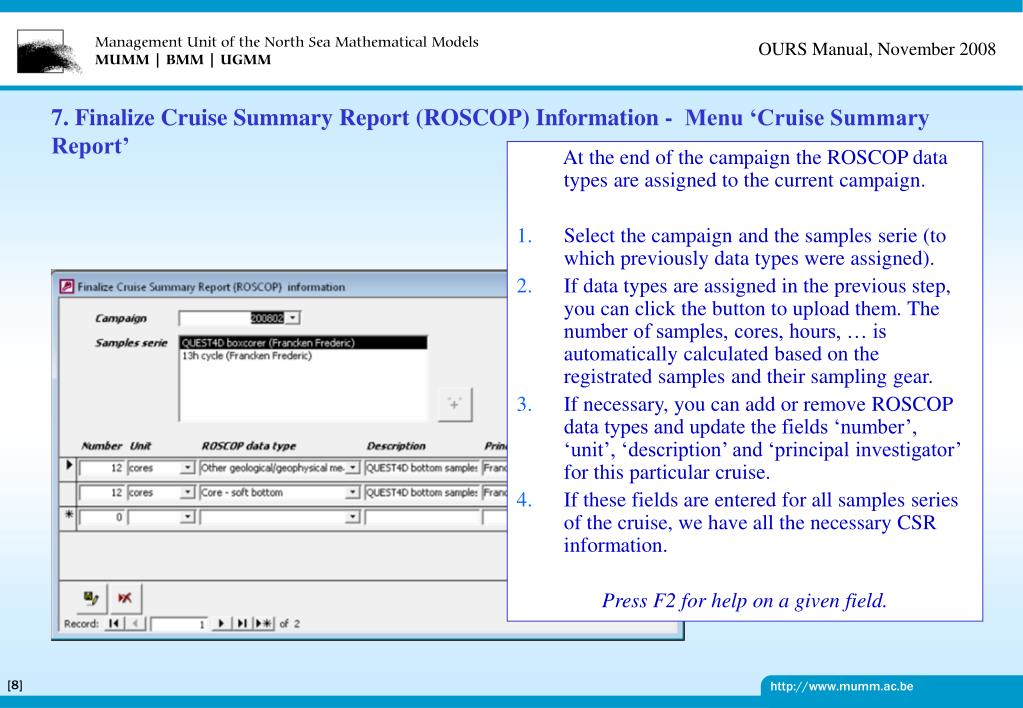Image resolution: width=1023 pixels, height=708 pixels.
Task: Click the 'Unit' column header
Action: tap(140, 446)
